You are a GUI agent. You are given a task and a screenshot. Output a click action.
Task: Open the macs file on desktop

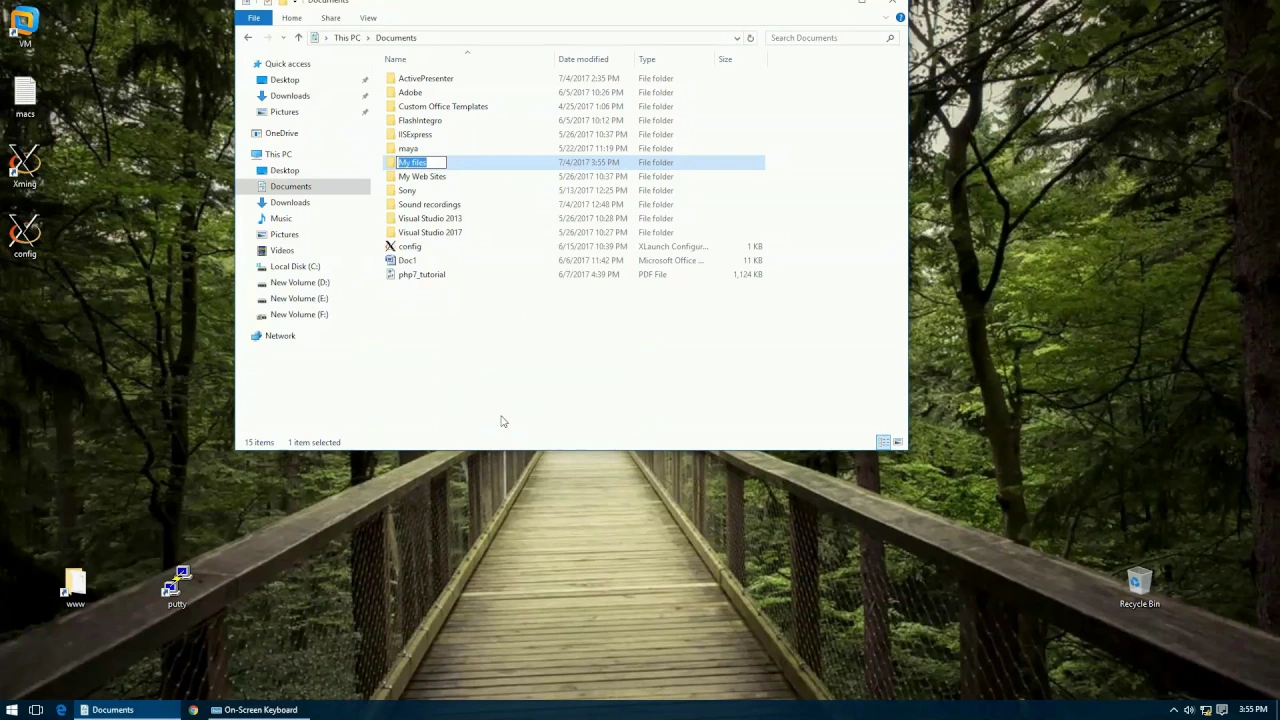pyautogui.click(x=25, y=97)
